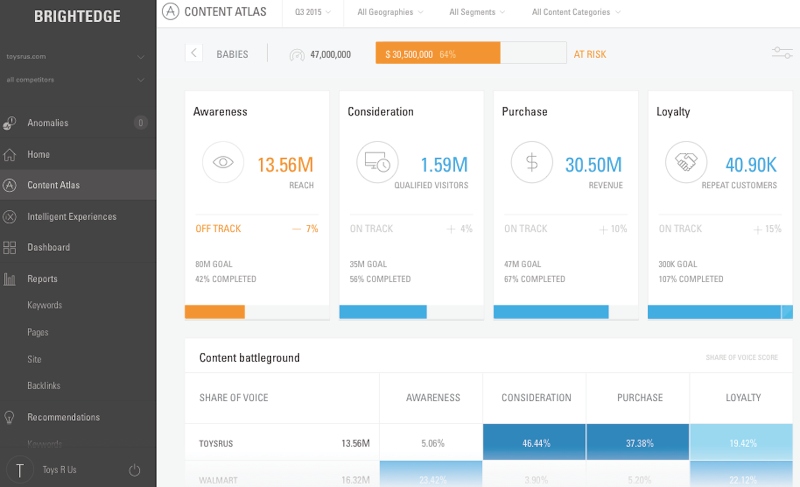Click the Dashboard grid icon
The height and width of the screenshot is (487, 800).
[10, 248]
